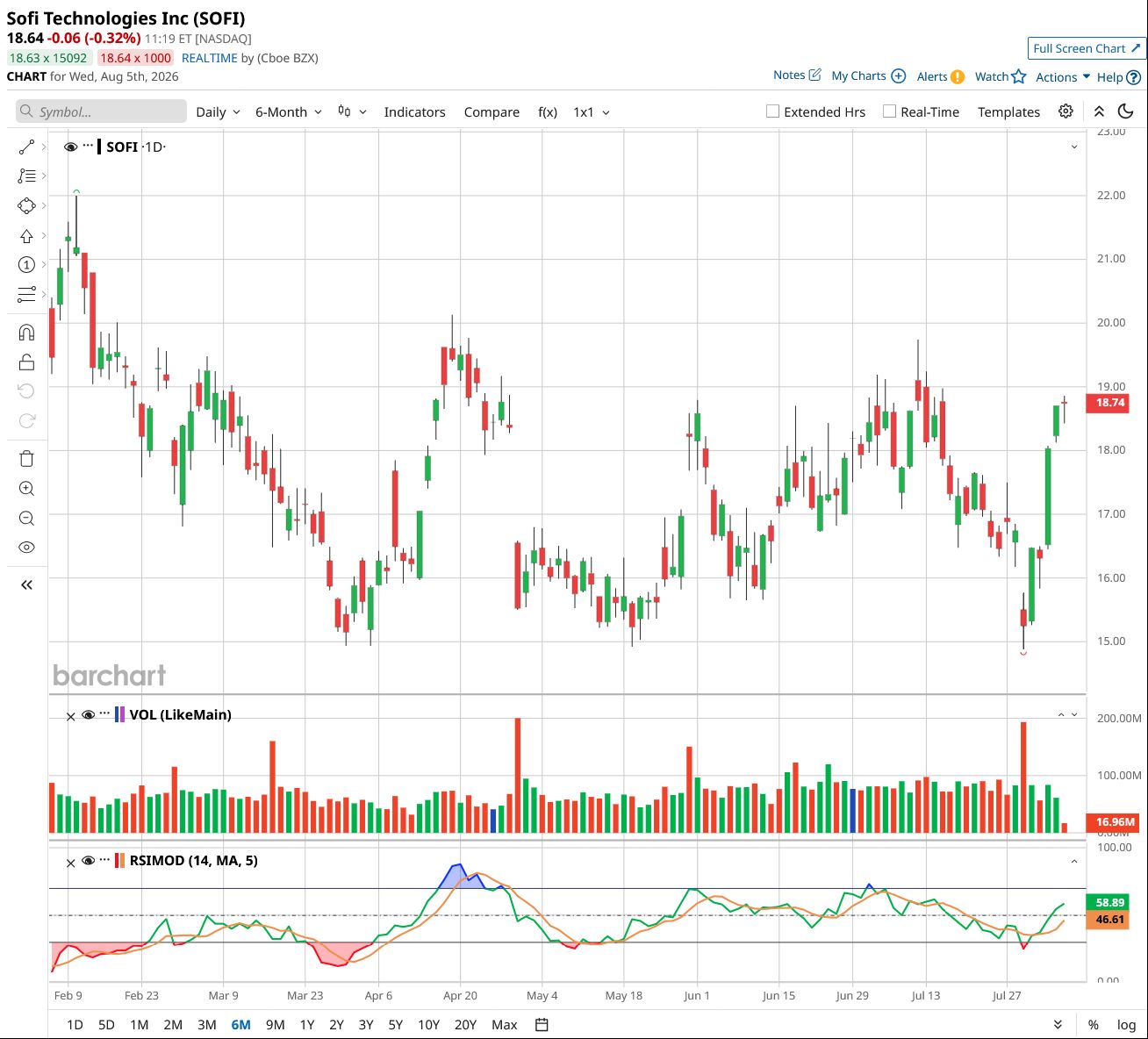Open chart settings gear
This screenshot has width=1148, height=1039.
(1065, 111)
